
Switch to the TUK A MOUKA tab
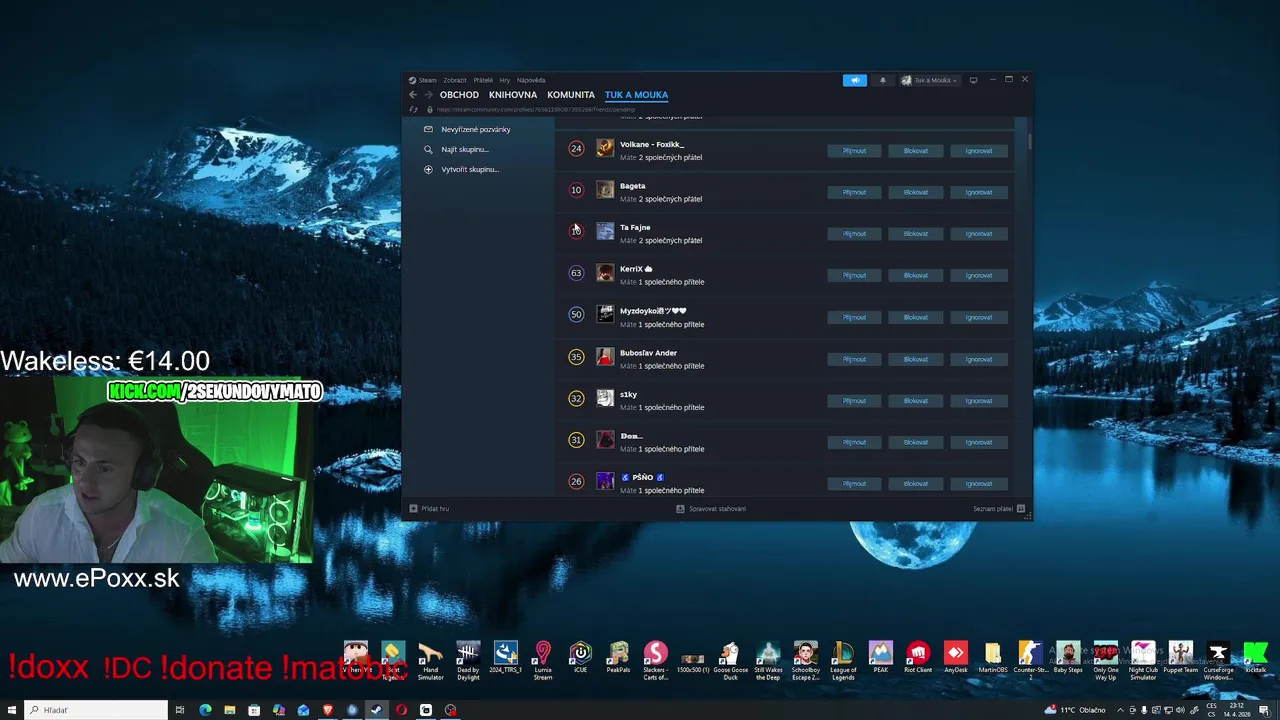click(636, 95)
